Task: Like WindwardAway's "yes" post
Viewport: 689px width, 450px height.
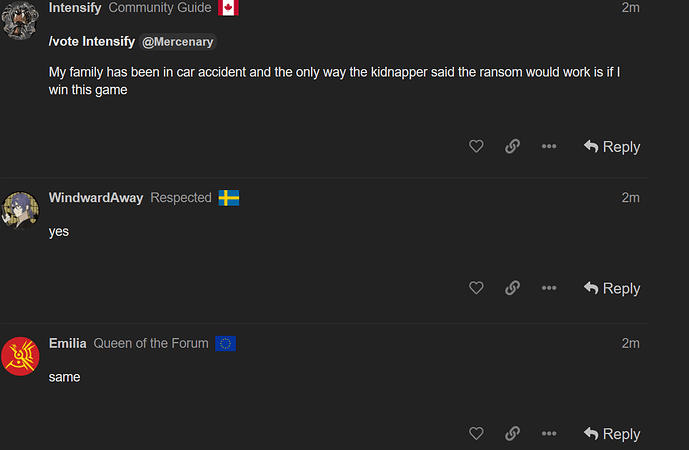Action: pos(476,289)
